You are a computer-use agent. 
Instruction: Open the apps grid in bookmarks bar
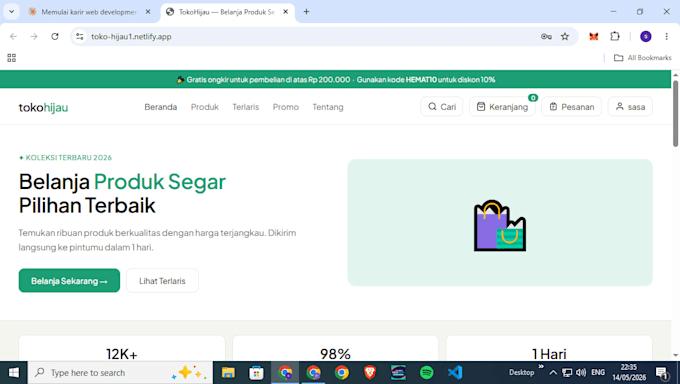pyautogui.click(x=12, y=58)
